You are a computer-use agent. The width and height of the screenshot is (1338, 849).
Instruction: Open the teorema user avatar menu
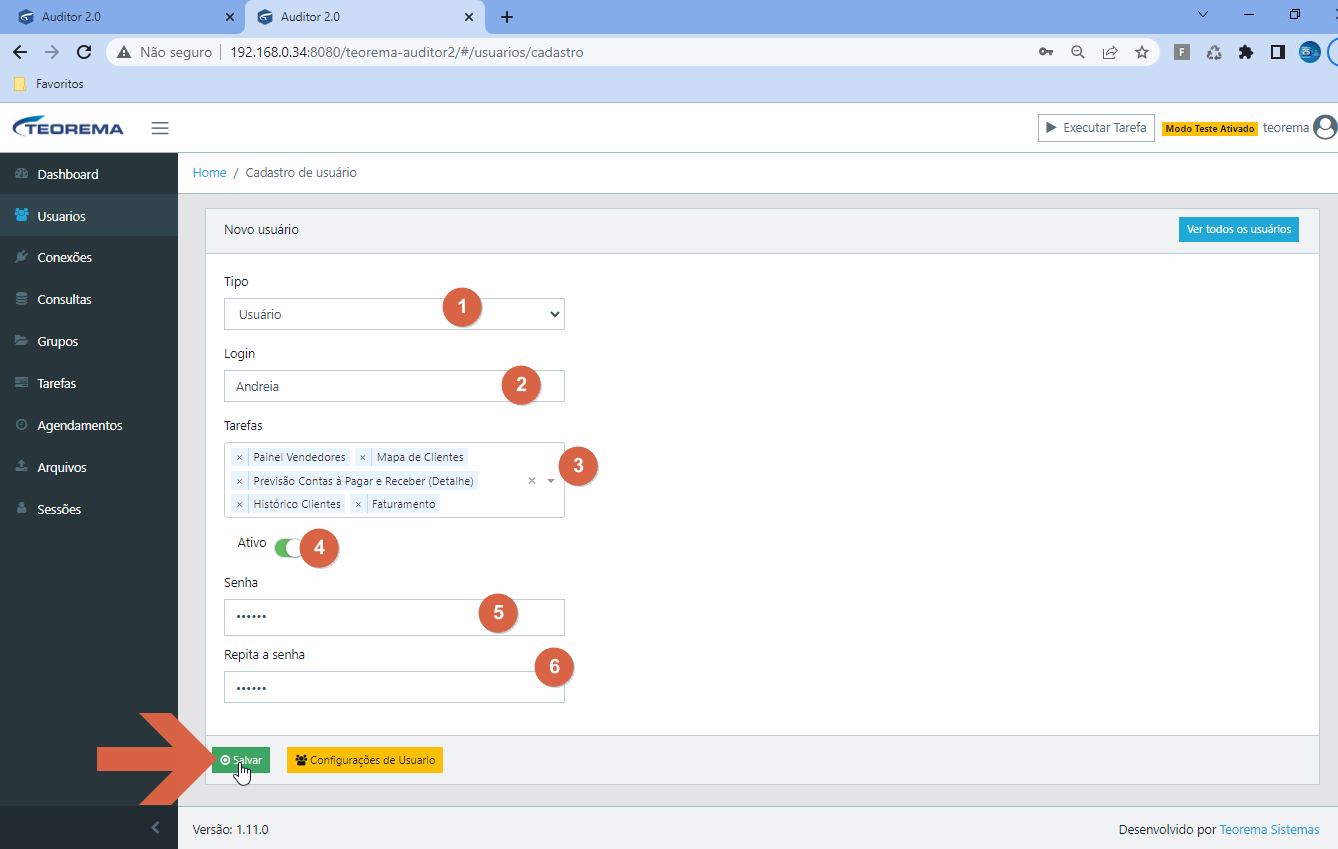[1325, 127]
